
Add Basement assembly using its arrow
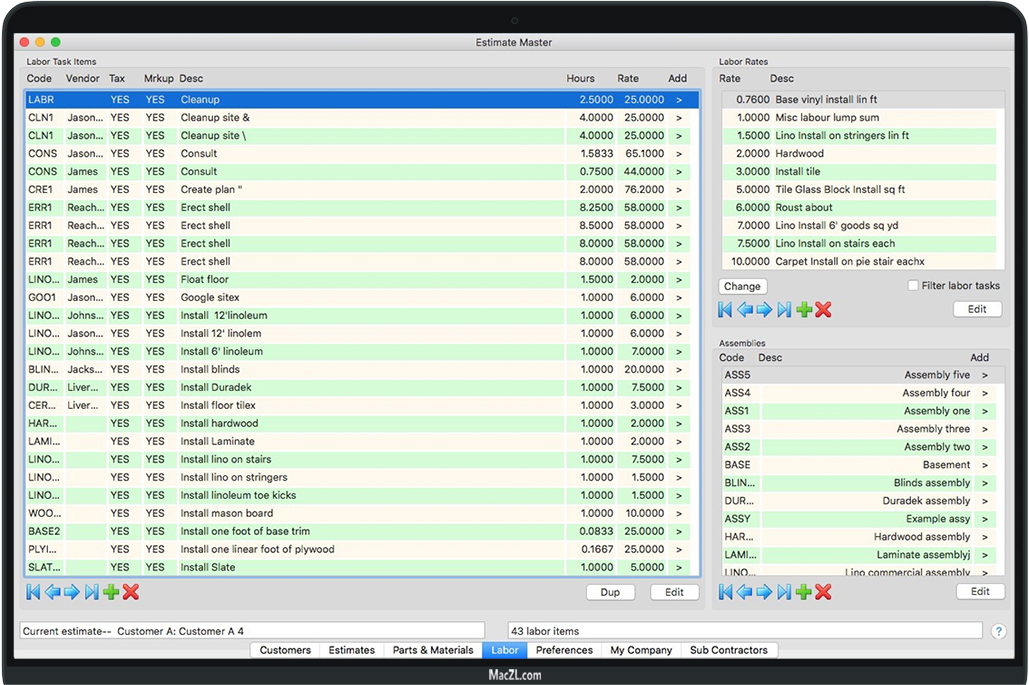coord(984,465)
